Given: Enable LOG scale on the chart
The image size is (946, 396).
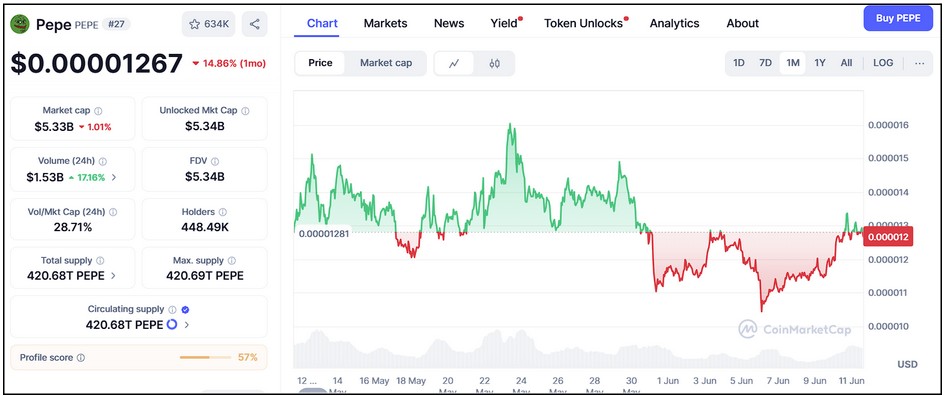Looking at the screenshot, I should (883, 63).
